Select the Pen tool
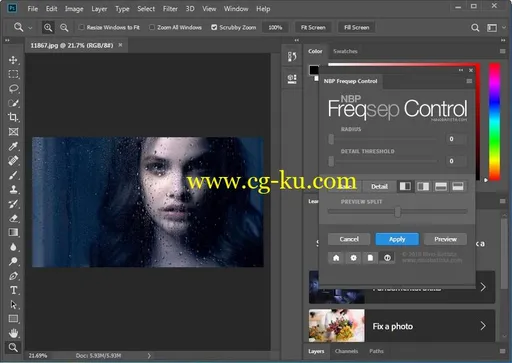Image resolution: width=512 pixels, height=363 pixels. (13, 276)
